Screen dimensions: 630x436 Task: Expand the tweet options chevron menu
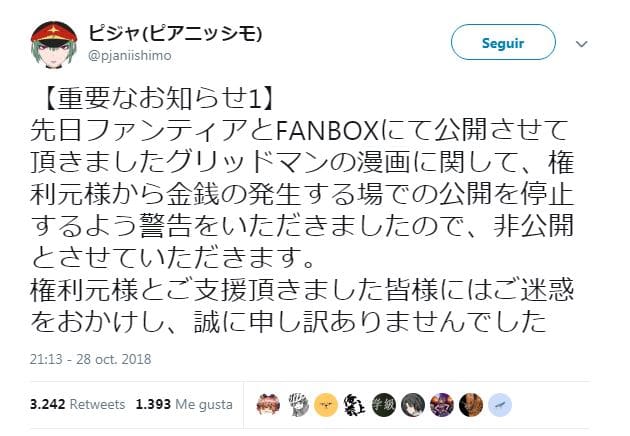click(581, 43)
